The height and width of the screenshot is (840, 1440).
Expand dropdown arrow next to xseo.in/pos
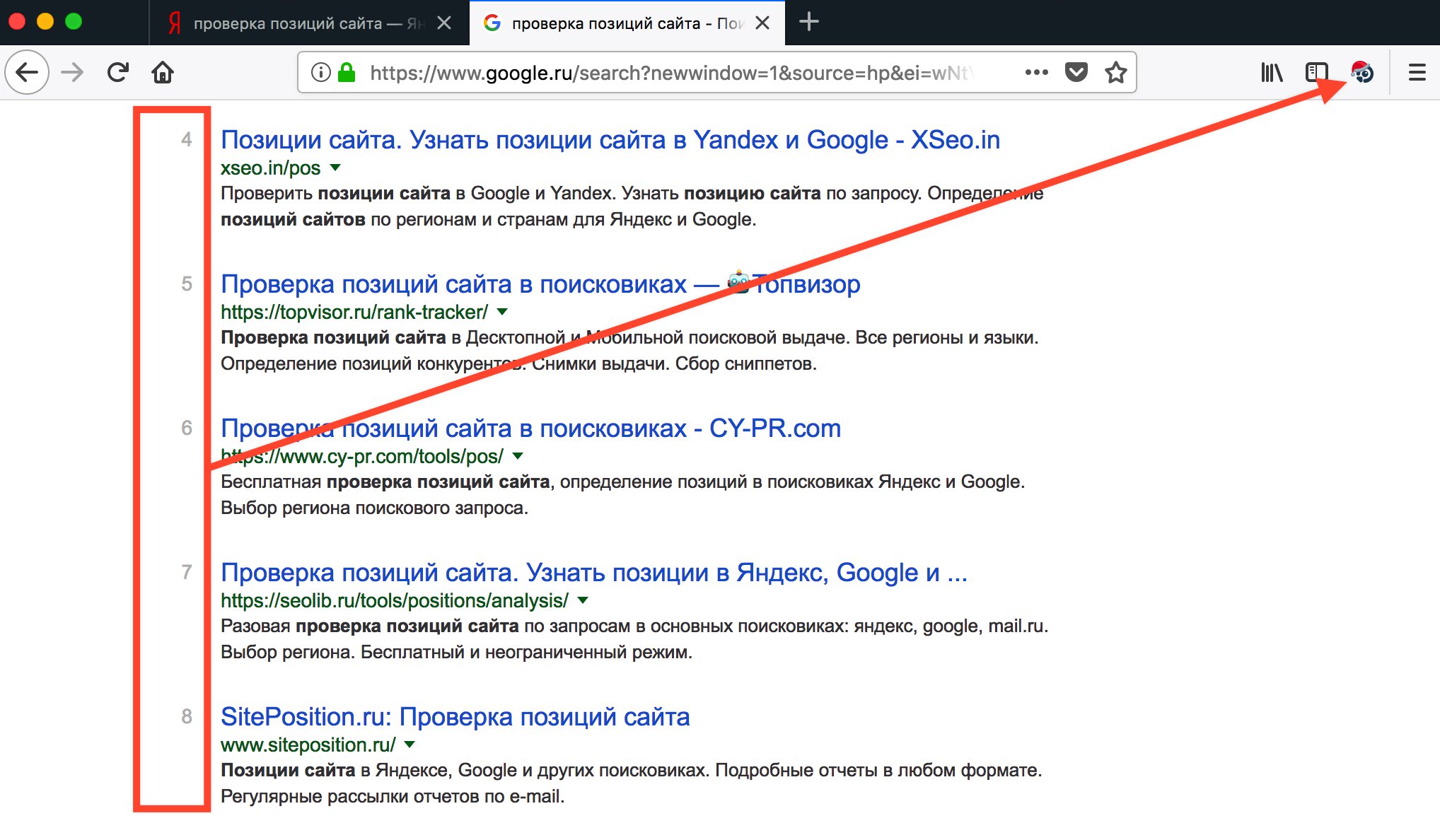(335, 168)
